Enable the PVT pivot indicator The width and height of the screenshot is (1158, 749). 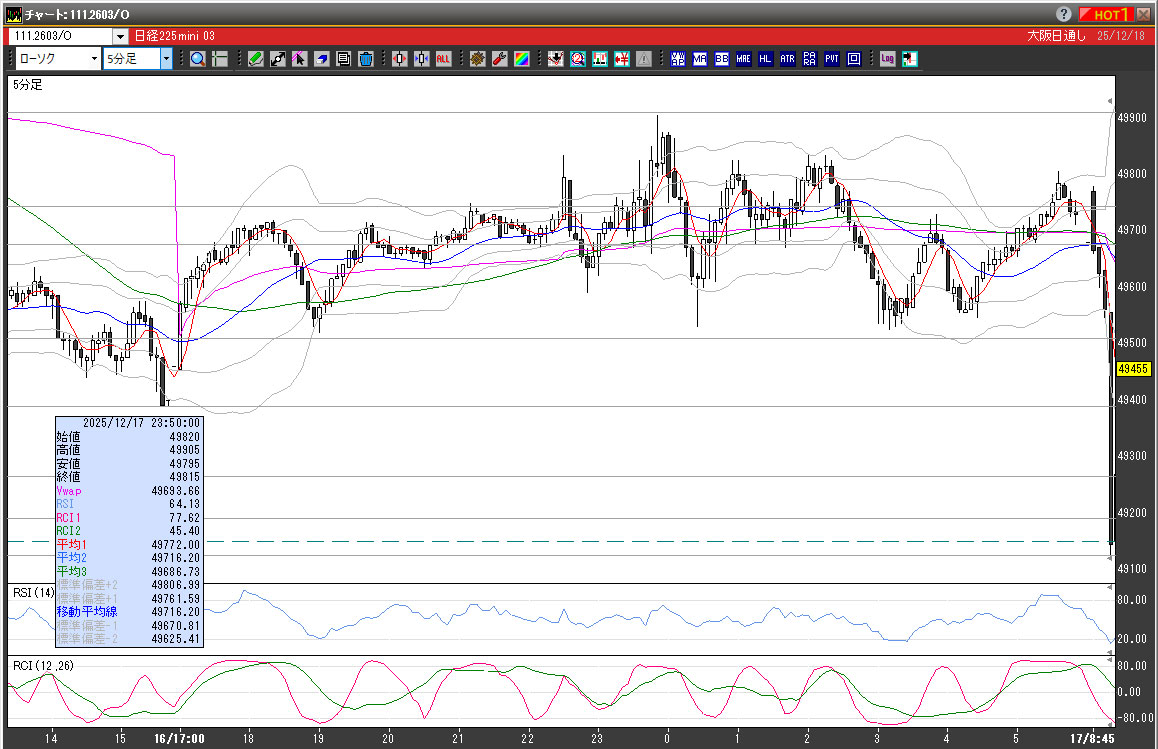[831, 59]
